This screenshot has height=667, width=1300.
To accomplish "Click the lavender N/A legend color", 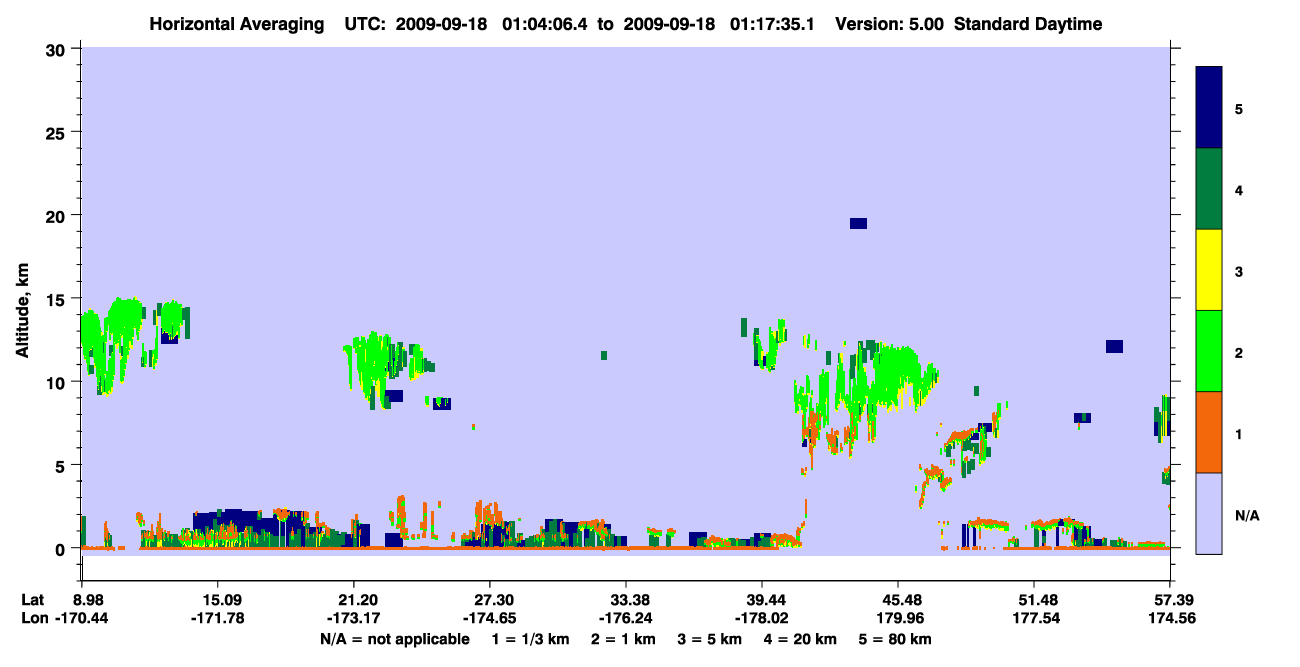I will coord(1209,513).
